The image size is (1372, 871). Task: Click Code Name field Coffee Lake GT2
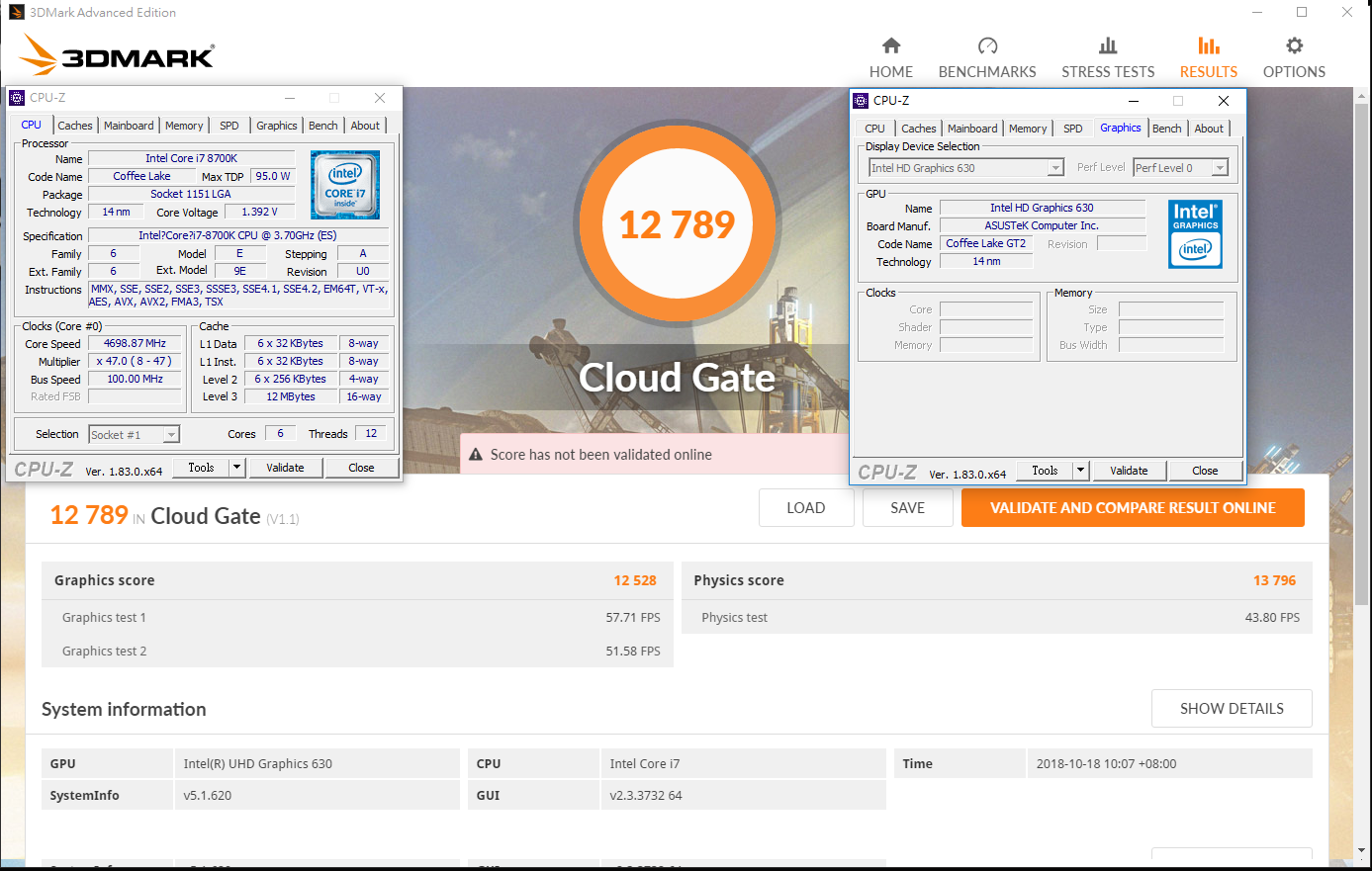point(986,243)
